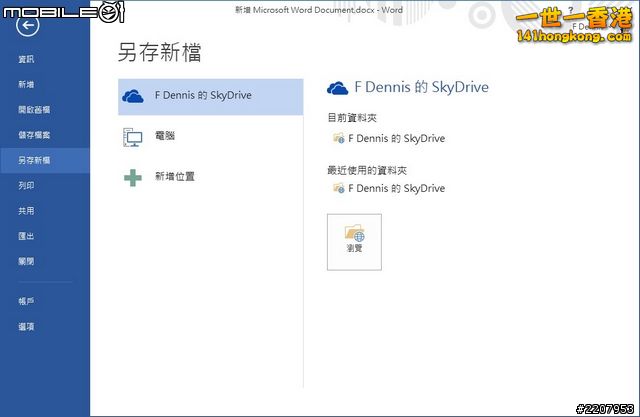640x417 pixels.
Task: Click the 瀏覽 browse folder button
Action: [x=354, y=241]
